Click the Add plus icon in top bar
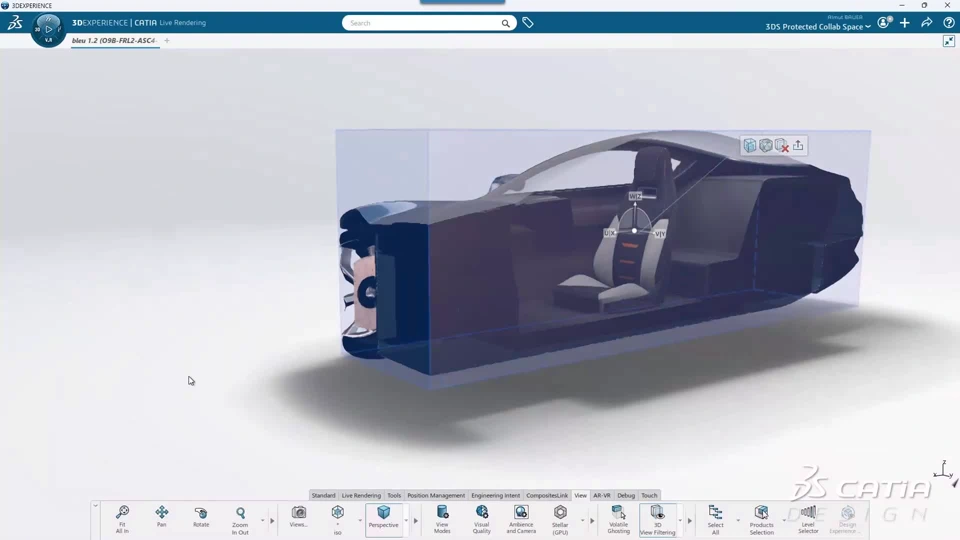This screenshot has height=540, width=960. (x=905, y=23)
